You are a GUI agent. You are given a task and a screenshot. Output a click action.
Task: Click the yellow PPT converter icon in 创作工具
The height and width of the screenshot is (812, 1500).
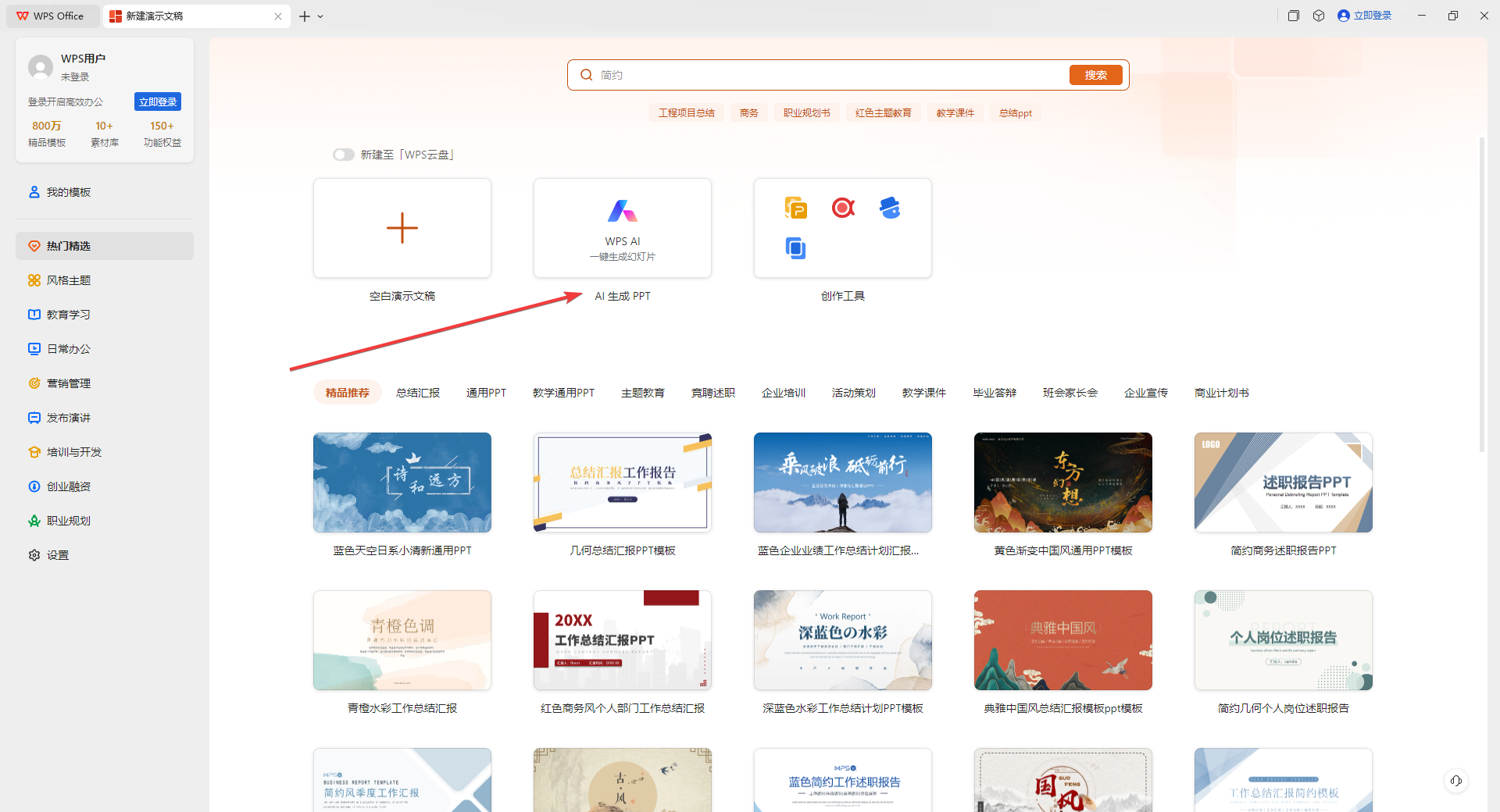click(x=795, y=208)
